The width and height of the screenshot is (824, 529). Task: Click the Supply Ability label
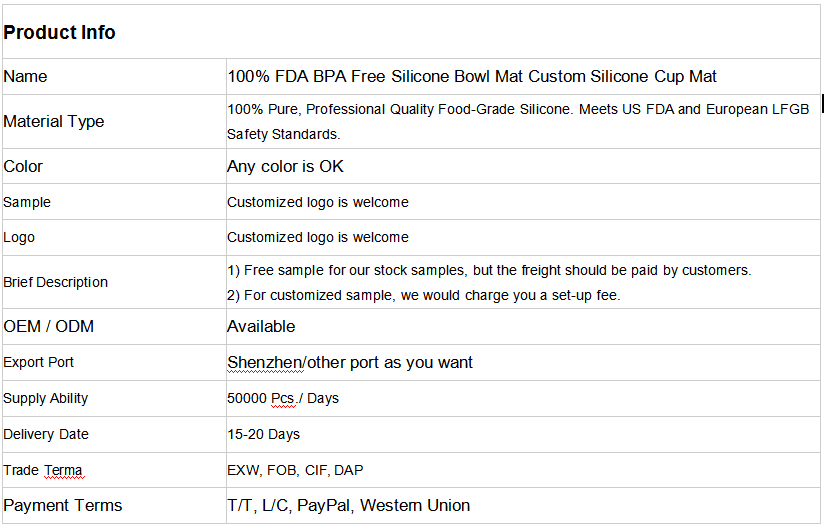(46, 399)
